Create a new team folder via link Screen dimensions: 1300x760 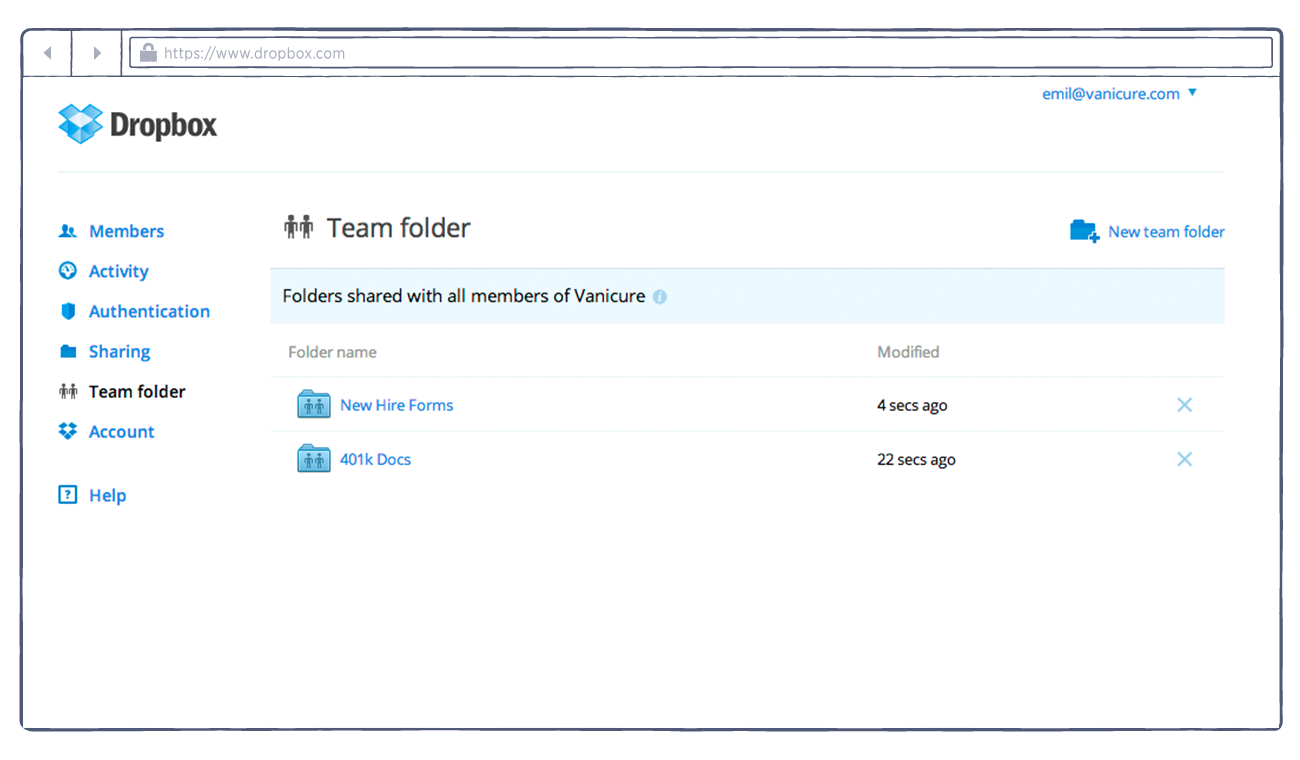1166,232
